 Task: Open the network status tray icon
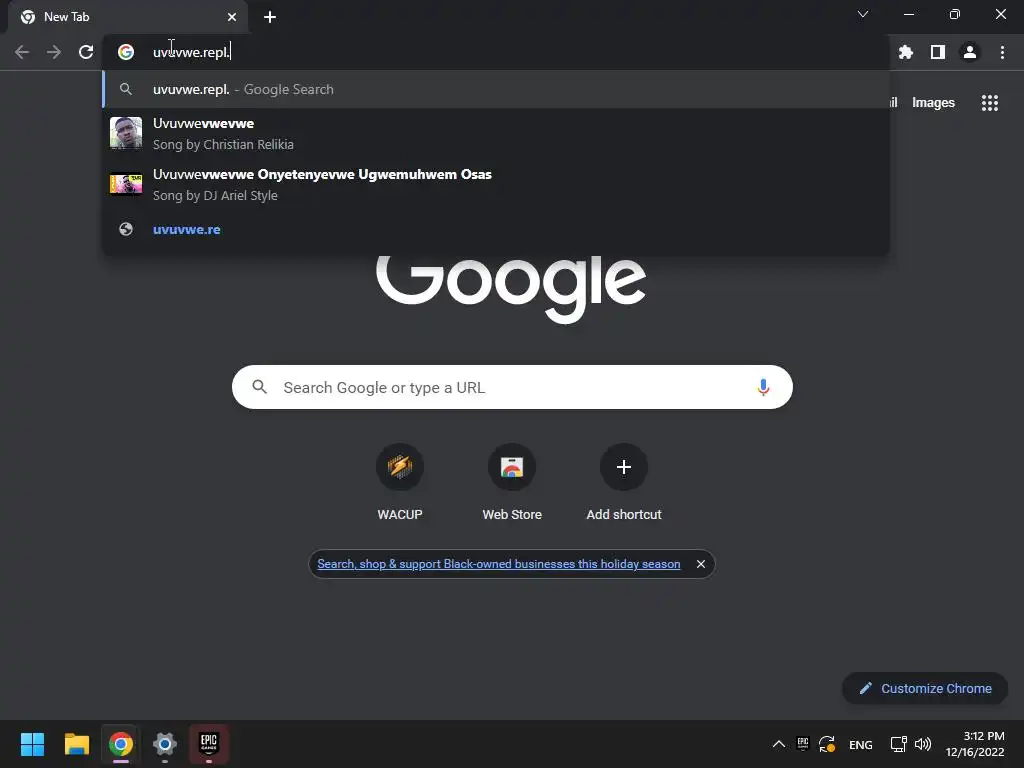(899, 744)
